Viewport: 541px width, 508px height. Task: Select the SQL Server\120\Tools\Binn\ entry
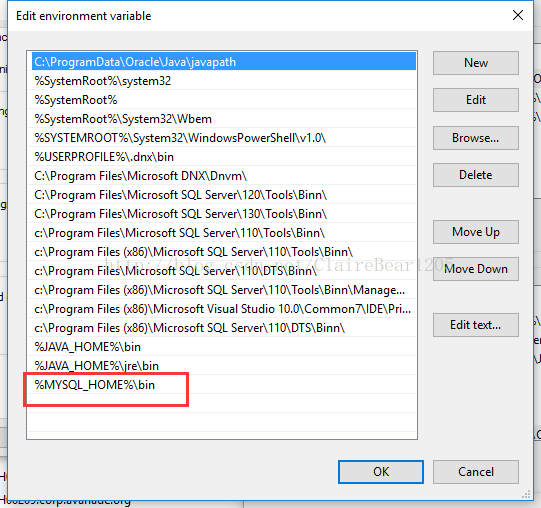pyautogui.click(x=222, y=195)
